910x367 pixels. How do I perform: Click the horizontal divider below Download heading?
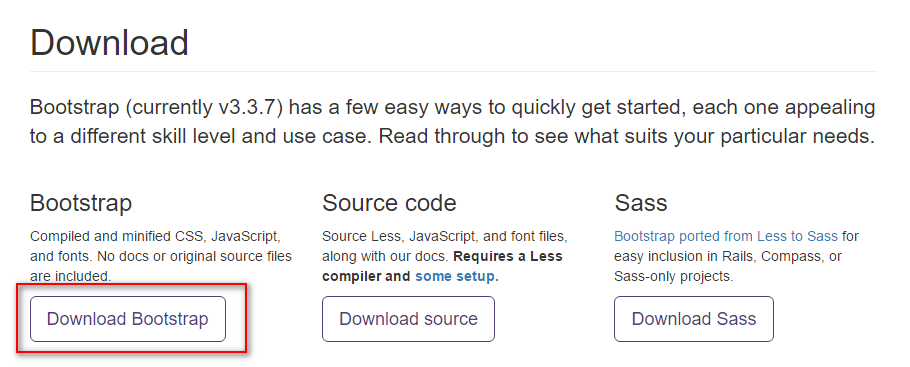click(x=453, y=72)
